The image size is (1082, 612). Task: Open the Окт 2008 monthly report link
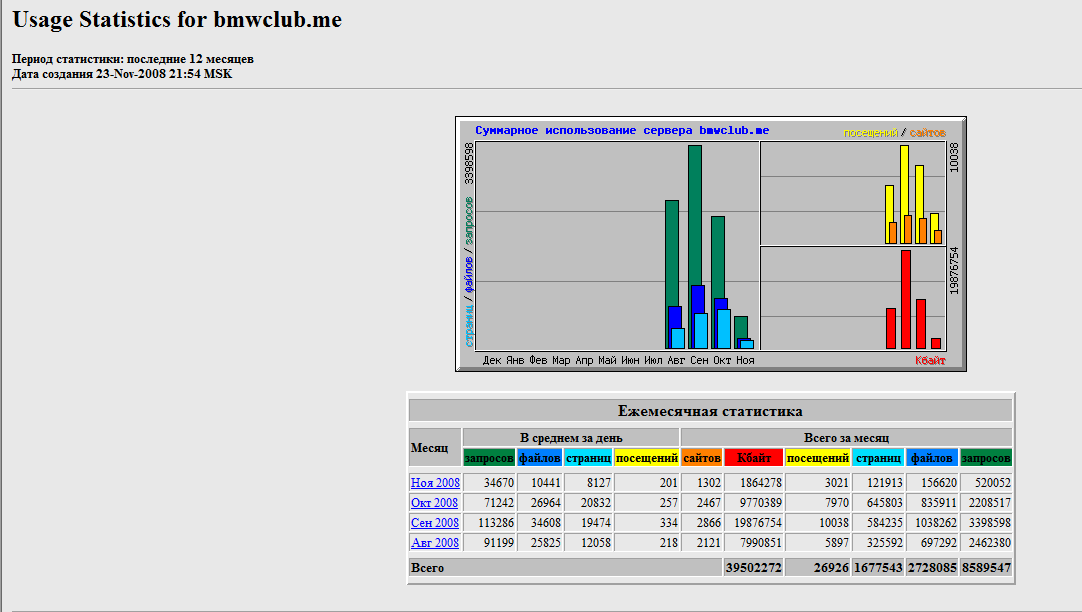434,503
